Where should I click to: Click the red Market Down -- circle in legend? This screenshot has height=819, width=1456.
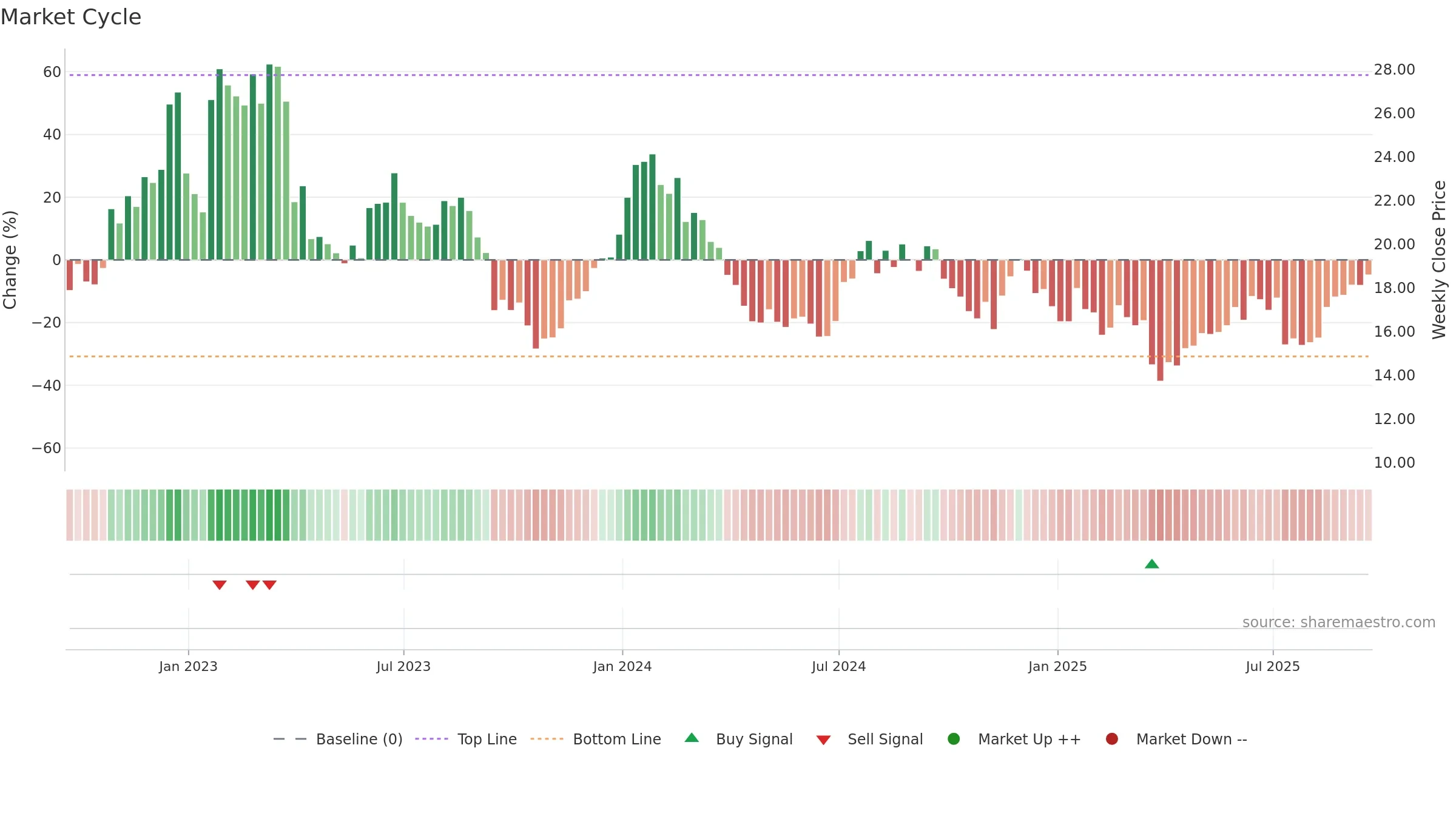point(1112,739)
